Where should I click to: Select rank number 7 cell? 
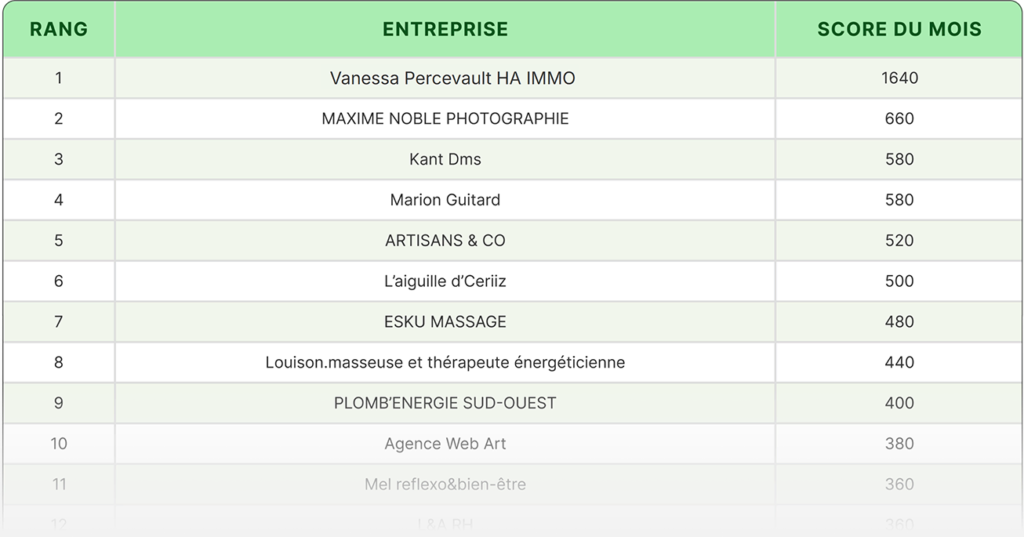(x=59, y=322)
